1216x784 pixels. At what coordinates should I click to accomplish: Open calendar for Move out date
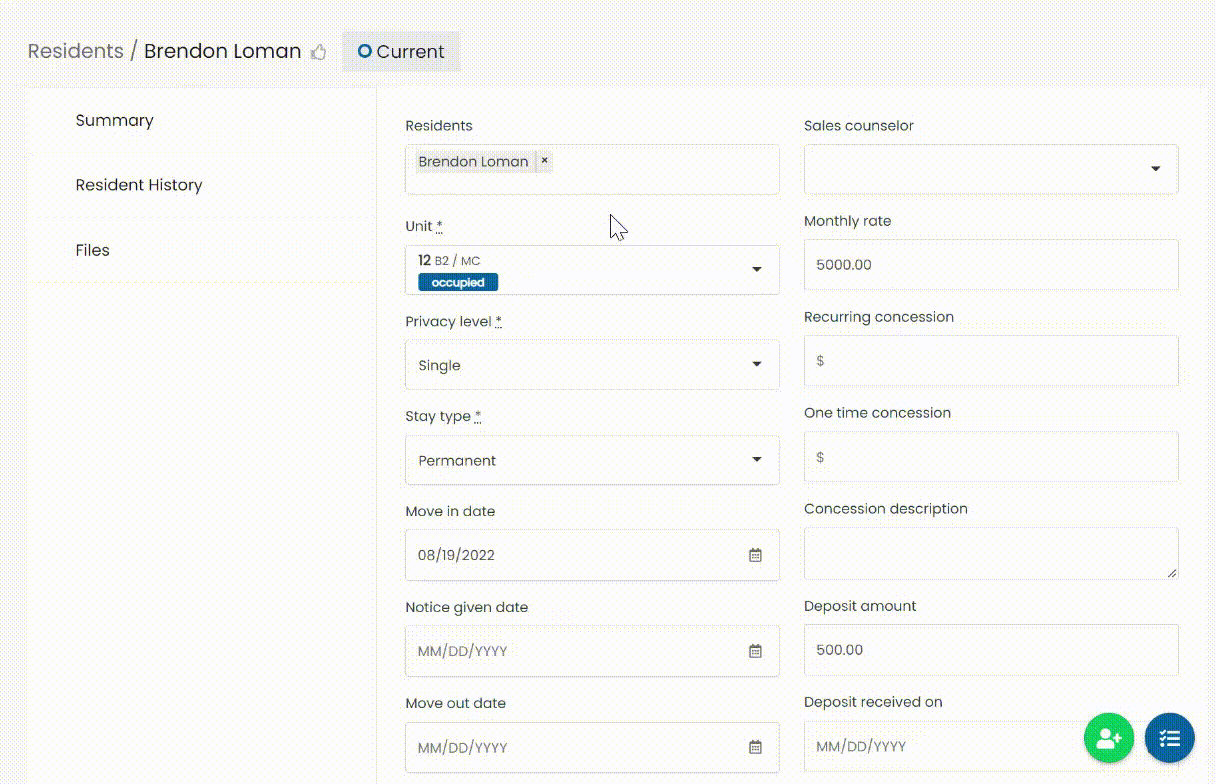[x=756, y=747]
